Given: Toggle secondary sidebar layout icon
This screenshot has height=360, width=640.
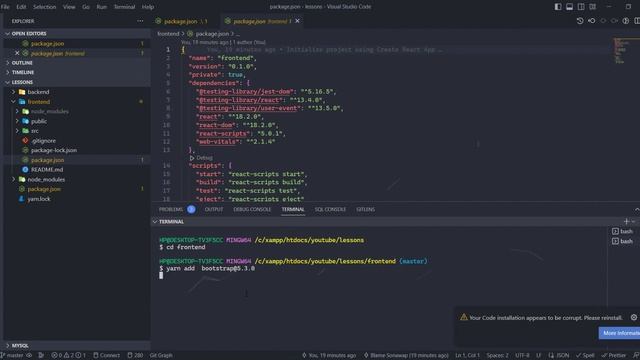Looking at the screenshot, I should (581, 7).
